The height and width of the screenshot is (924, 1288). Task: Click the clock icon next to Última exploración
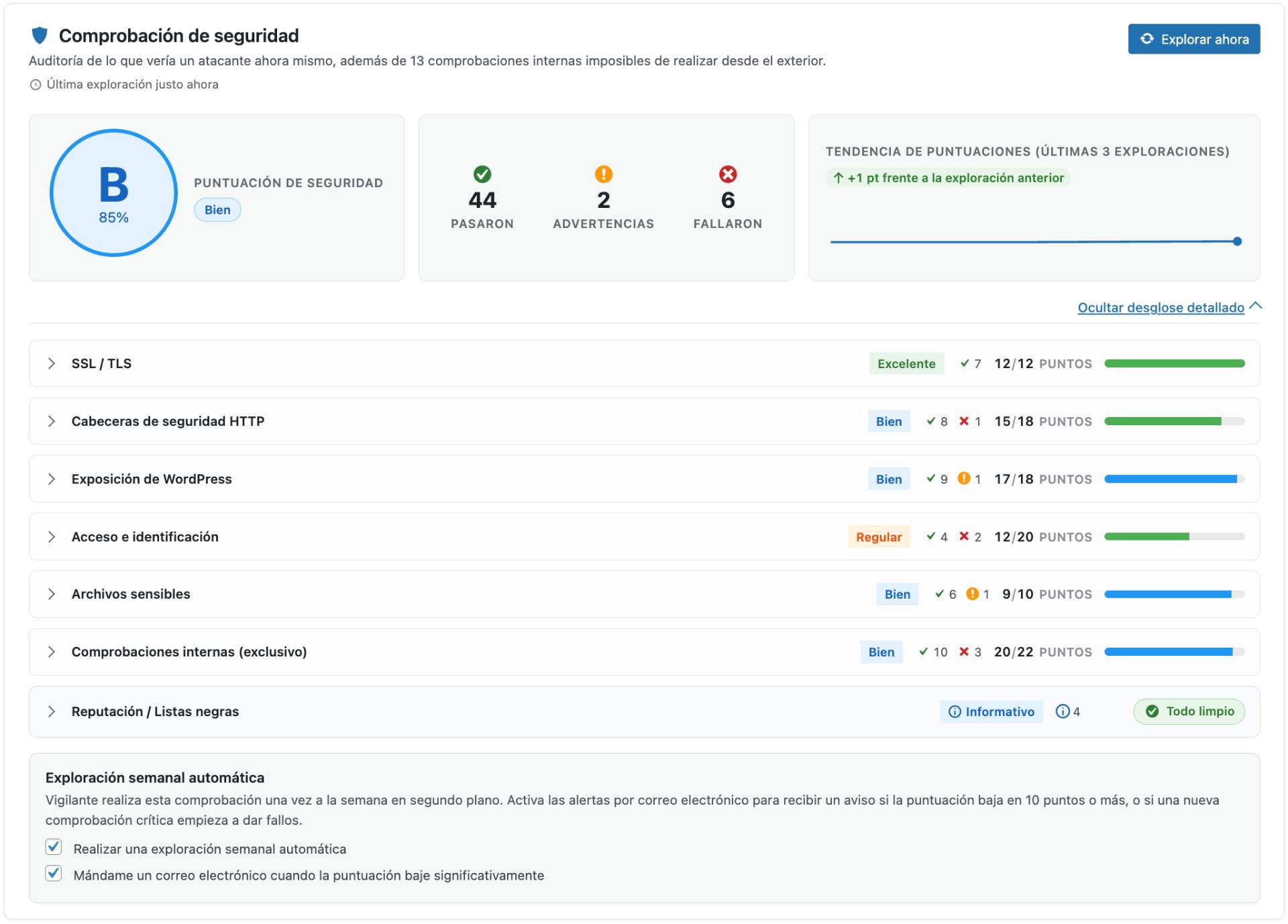36,85
